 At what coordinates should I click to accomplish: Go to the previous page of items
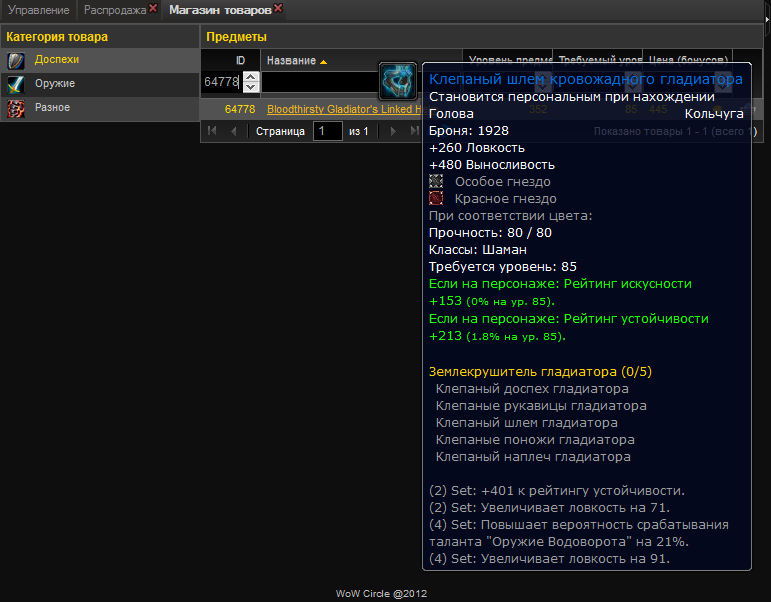click(234, 131)
